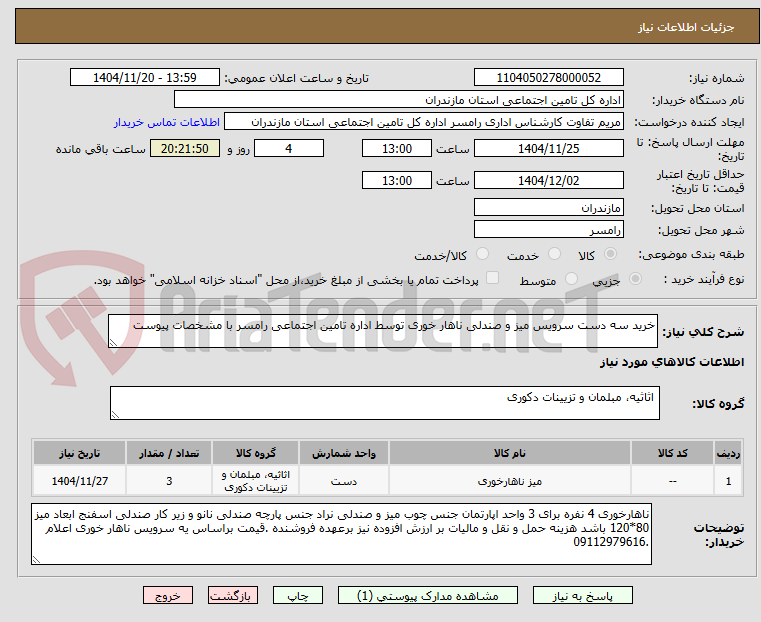Click the تعداد / مقدار column header
761x622 pixels.
[x=168, y=453]
